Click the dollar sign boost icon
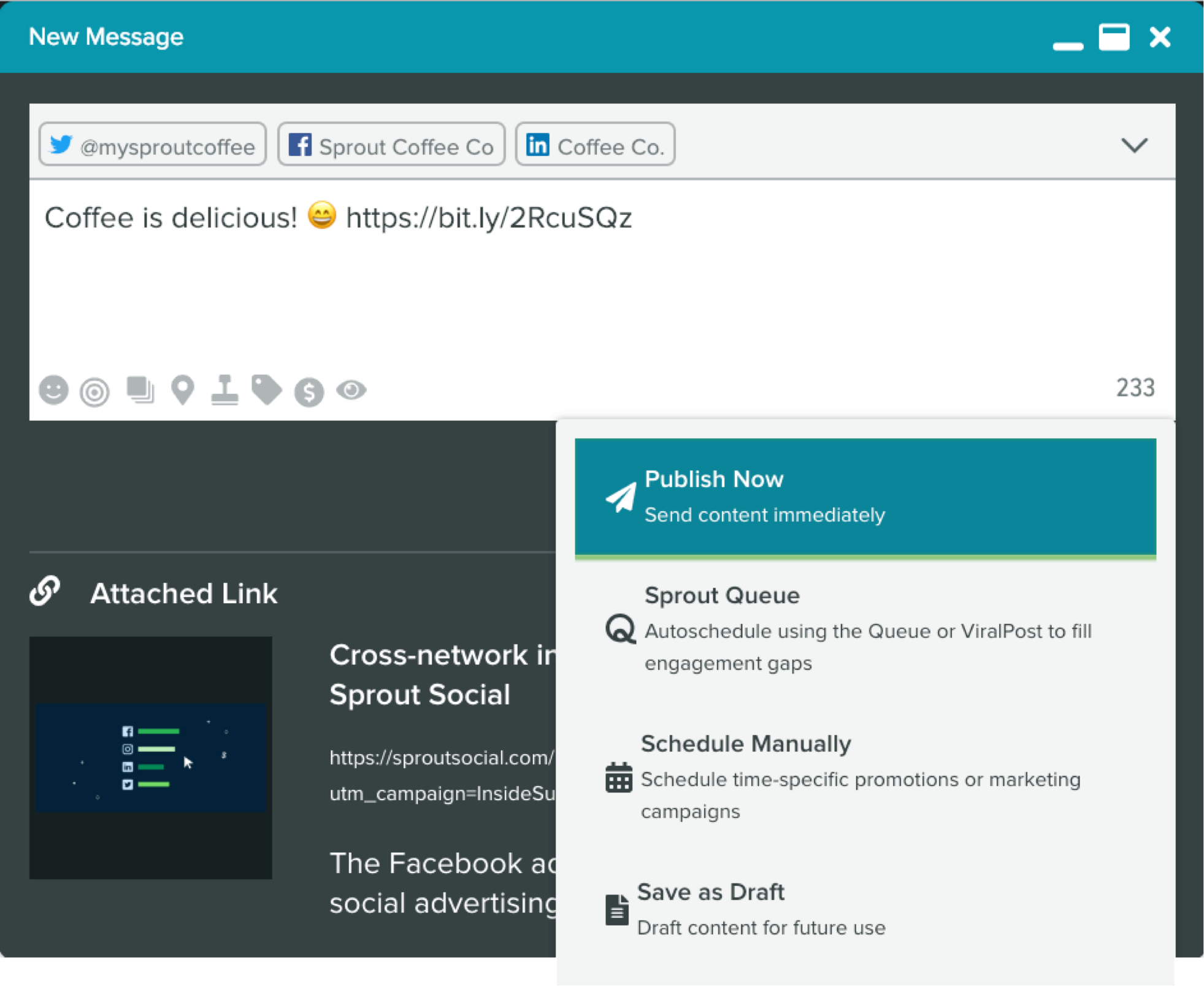This screenshot has width=1204, height=986. pyautogui.click(x=309, y=392)
